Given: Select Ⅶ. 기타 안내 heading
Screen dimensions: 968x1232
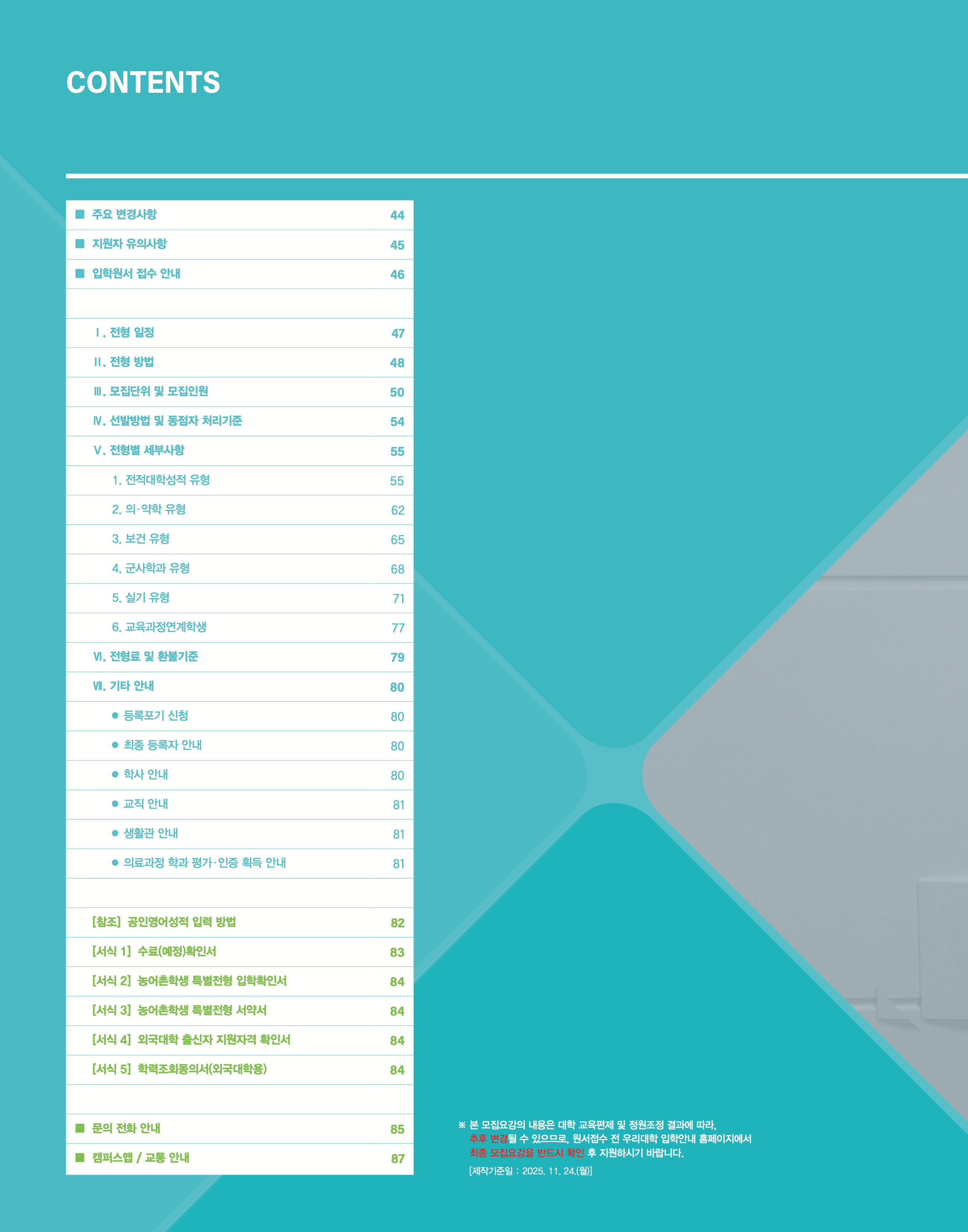Looking at the screenshot, I should (x=239, y=686).
